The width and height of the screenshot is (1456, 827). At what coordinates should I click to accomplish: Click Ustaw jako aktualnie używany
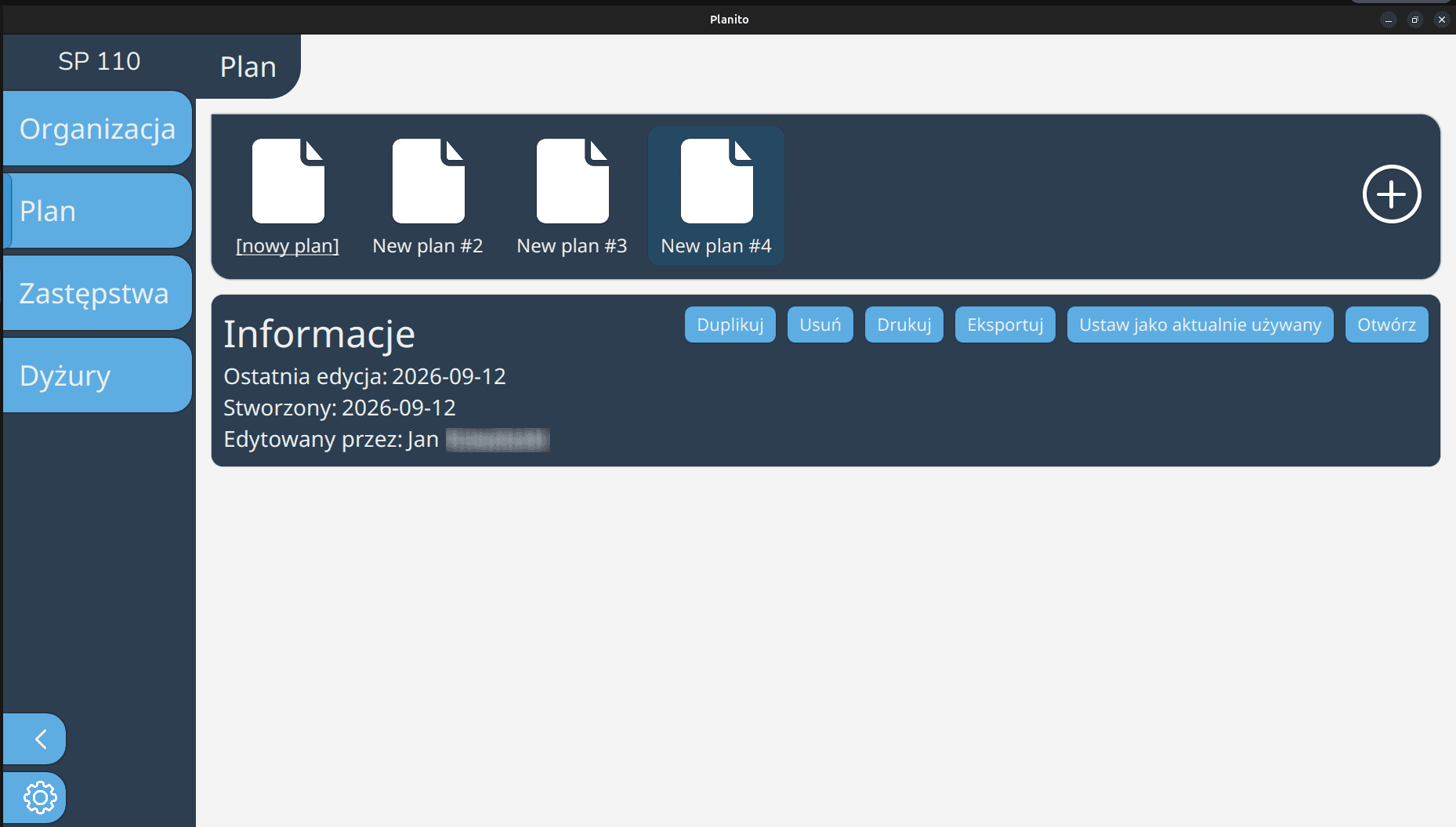(x=1201, y=325)
